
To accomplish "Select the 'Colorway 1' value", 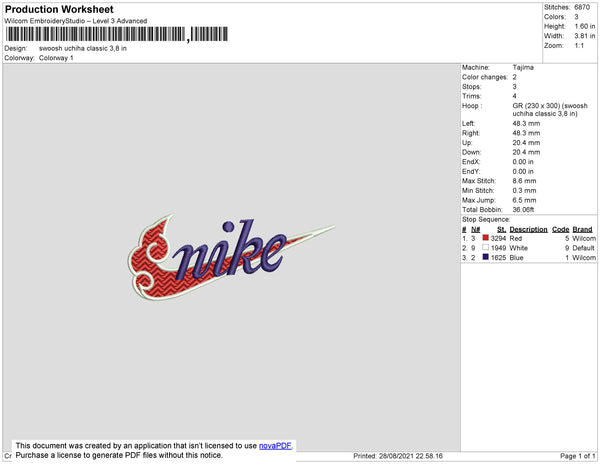I will click(x=56, y=58).
